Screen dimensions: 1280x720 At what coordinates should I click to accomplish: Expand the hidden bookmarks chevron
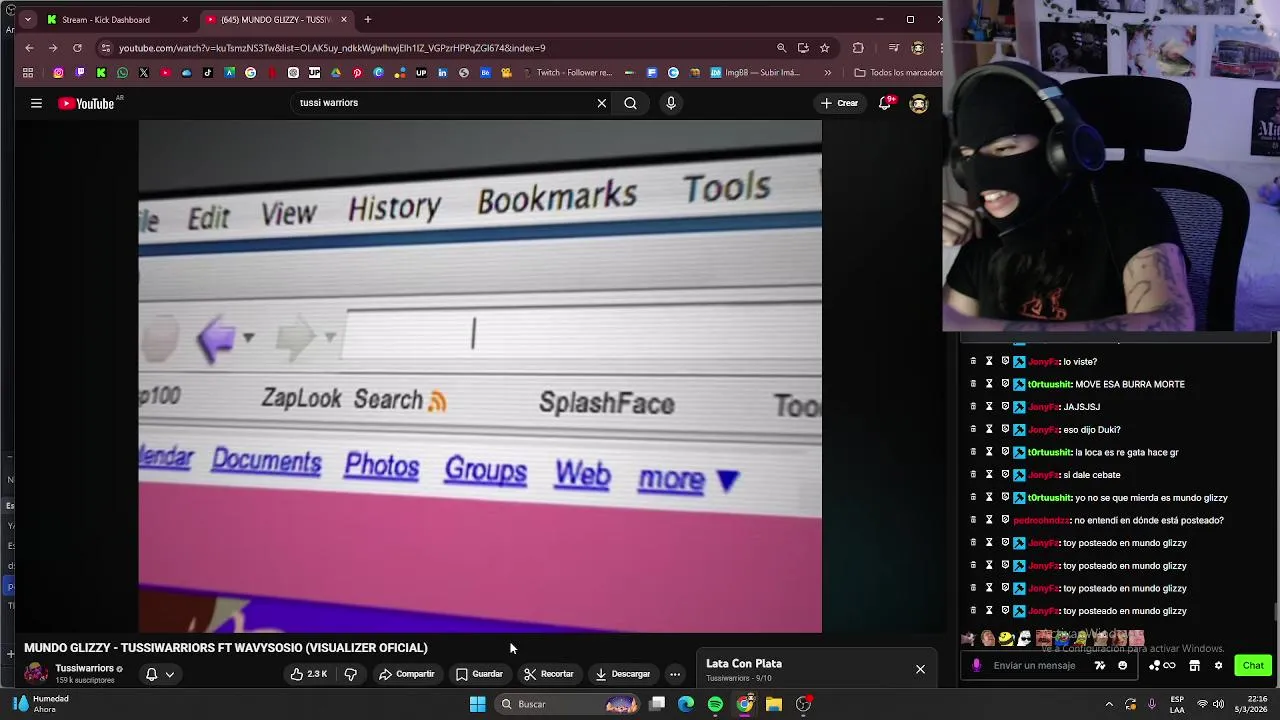[x=827, y=73]
